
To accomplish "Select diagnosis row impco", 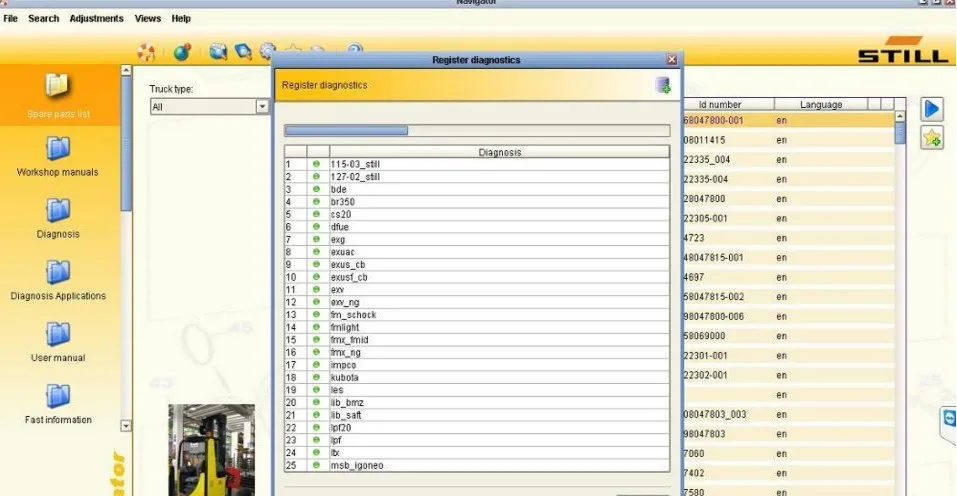I will tap(477, 365).
